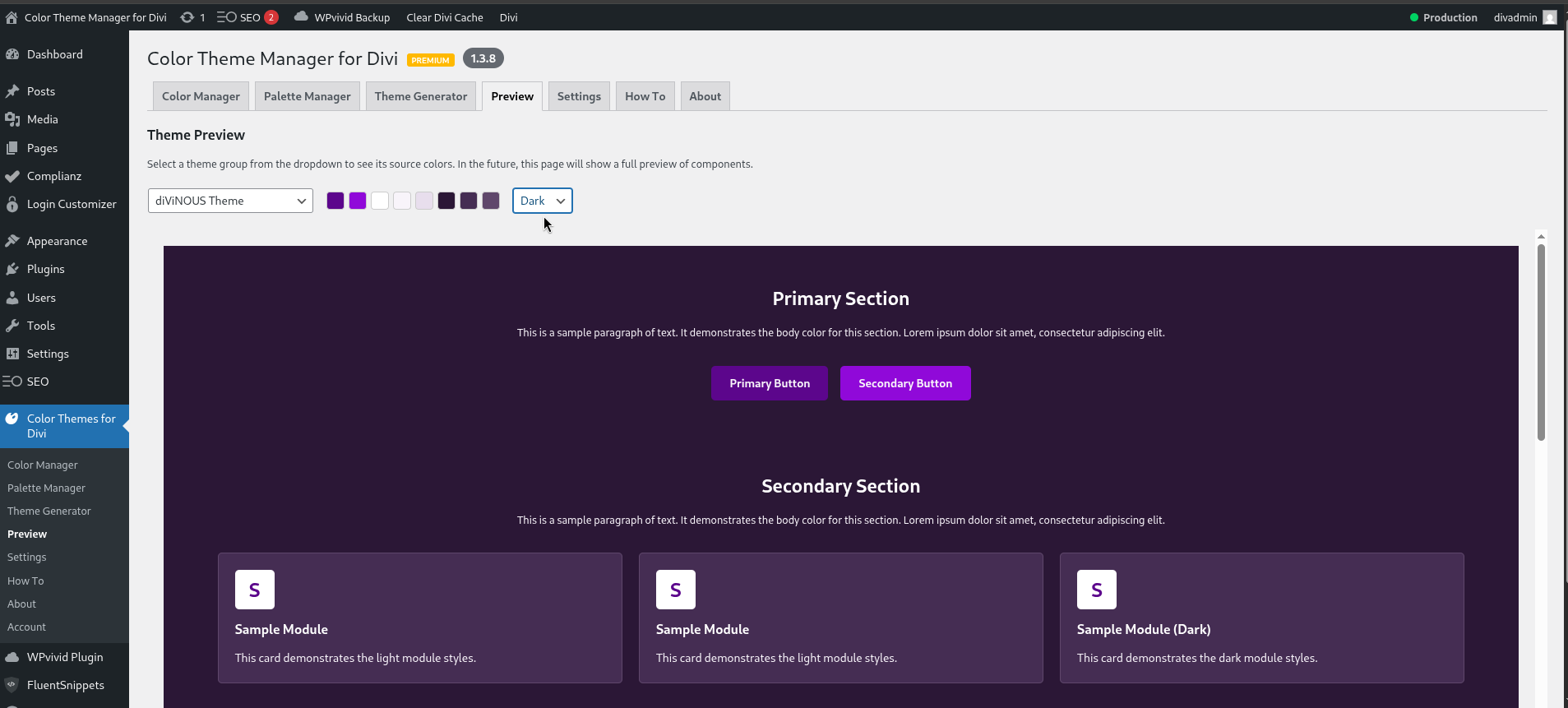Click the 1.3.8 version badge

[x=483, y=58]
